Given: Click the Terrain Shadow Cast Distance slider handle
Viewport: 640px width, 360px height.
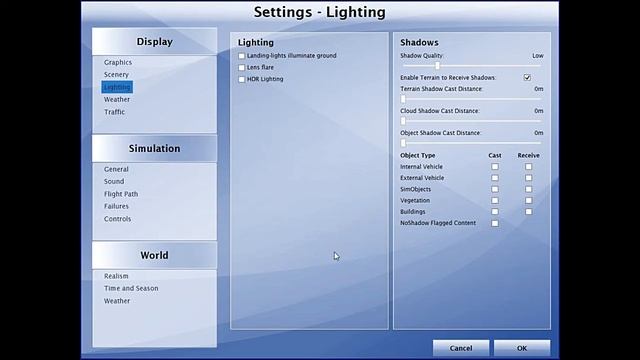Looking at the screenshot, I should [x=403, y=99].
